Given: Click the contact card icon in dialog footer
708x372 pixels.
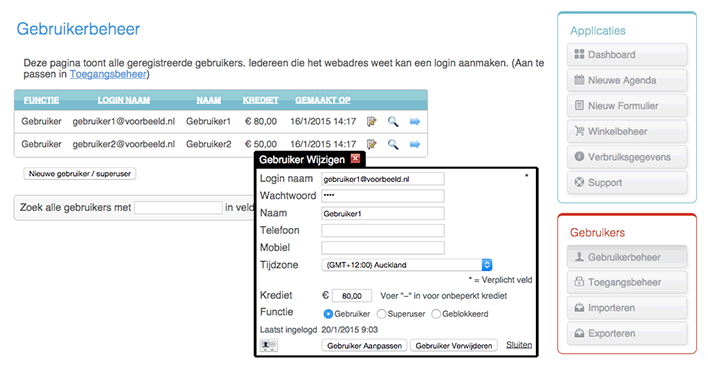Looking at the screenshot, I should (x=269, y=345).
